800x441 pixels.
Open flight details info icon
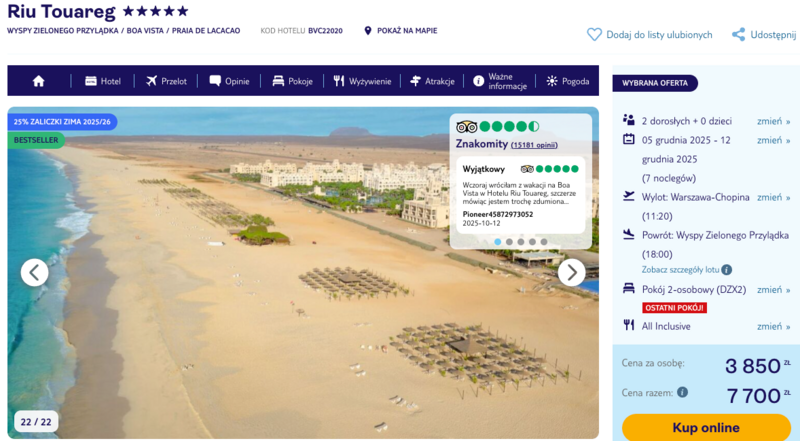click(727, 270)
